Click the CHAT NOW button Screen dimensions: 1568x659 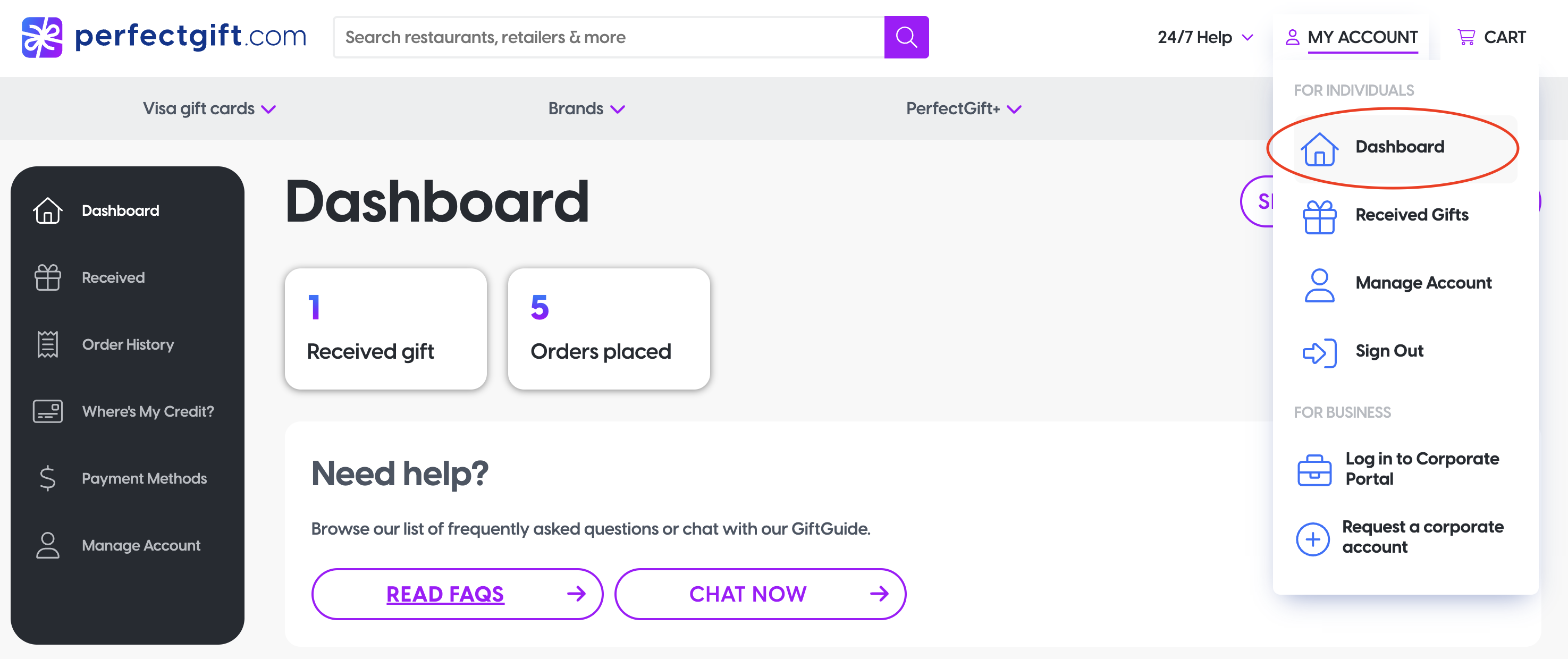[x=760, y=593]
